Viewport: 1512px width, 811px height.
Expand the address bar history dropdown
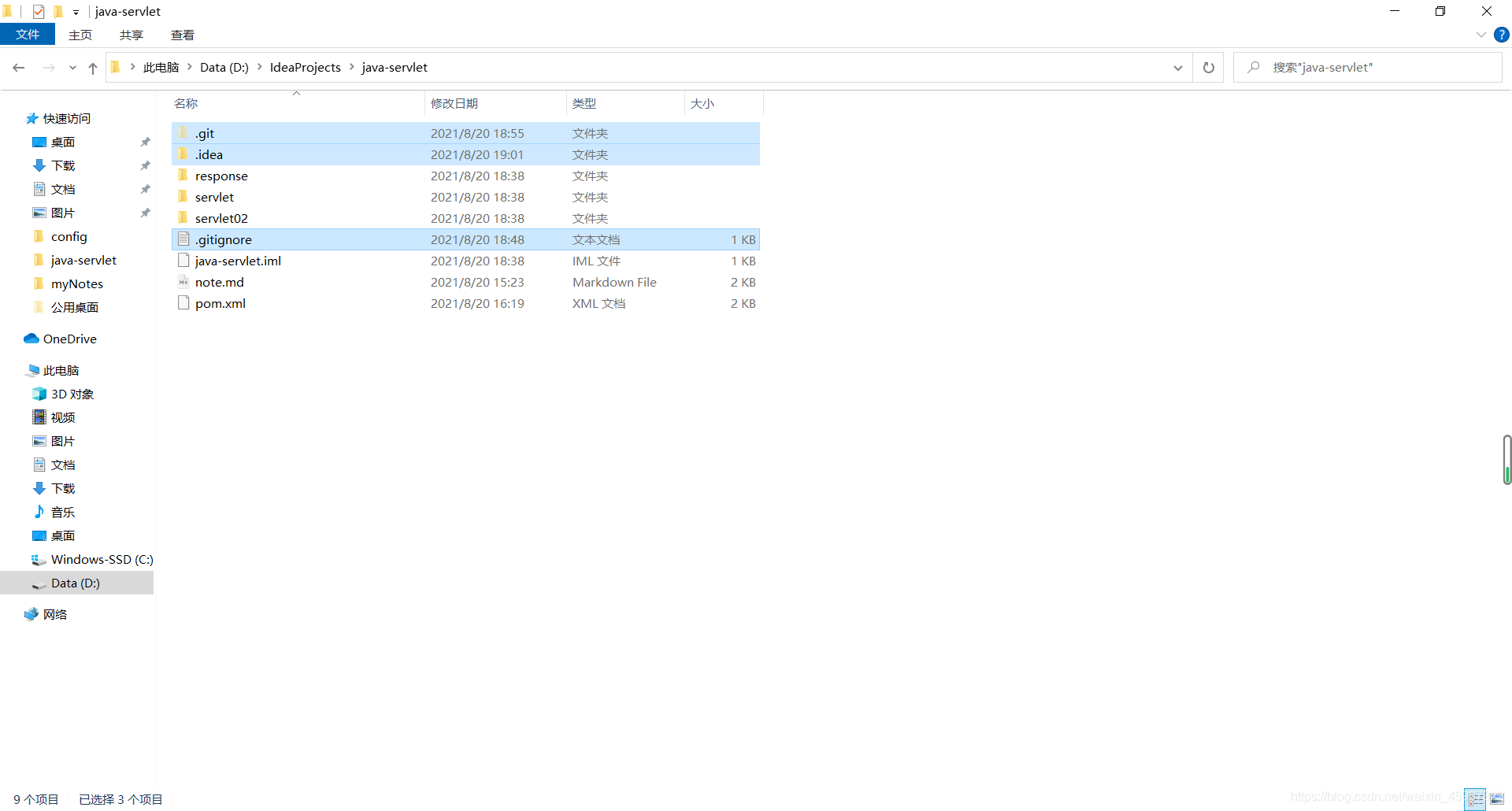click(1178, 68)
